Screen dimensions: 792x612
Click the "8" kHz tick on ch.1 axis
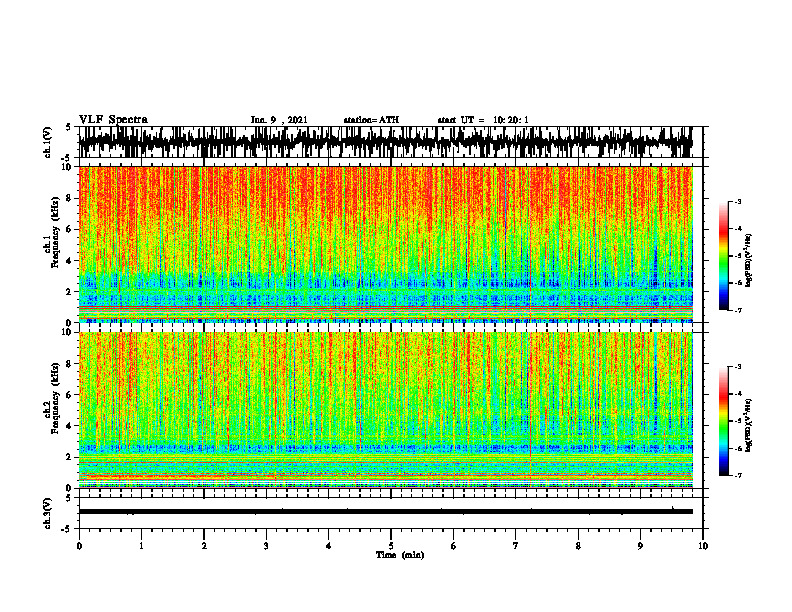click(x=69, y=198)
